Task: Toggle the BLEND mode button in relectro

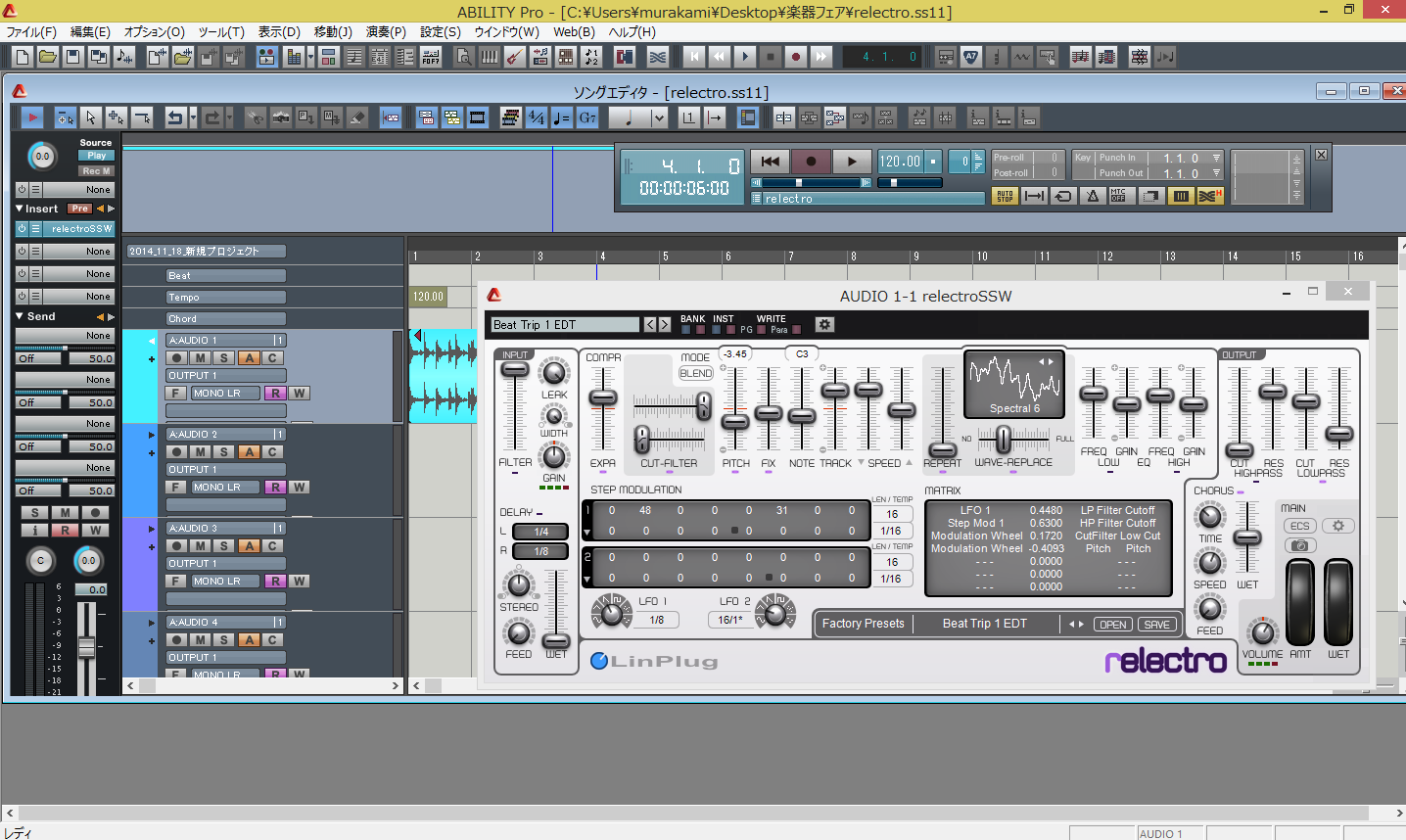Action: [696, 373]
